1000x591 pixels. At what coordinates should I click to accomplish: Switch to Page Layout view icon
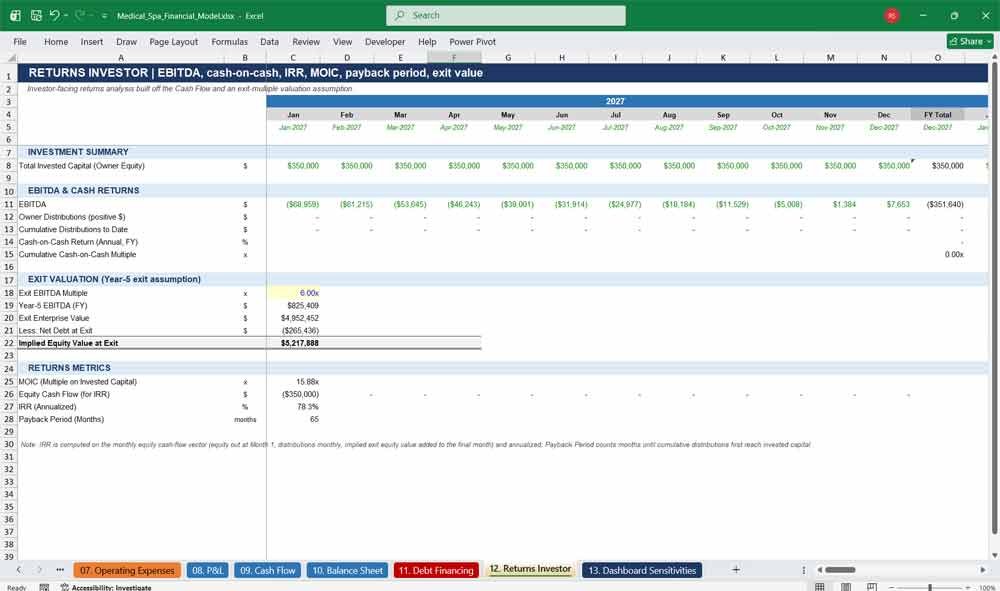tap(846, 587)
